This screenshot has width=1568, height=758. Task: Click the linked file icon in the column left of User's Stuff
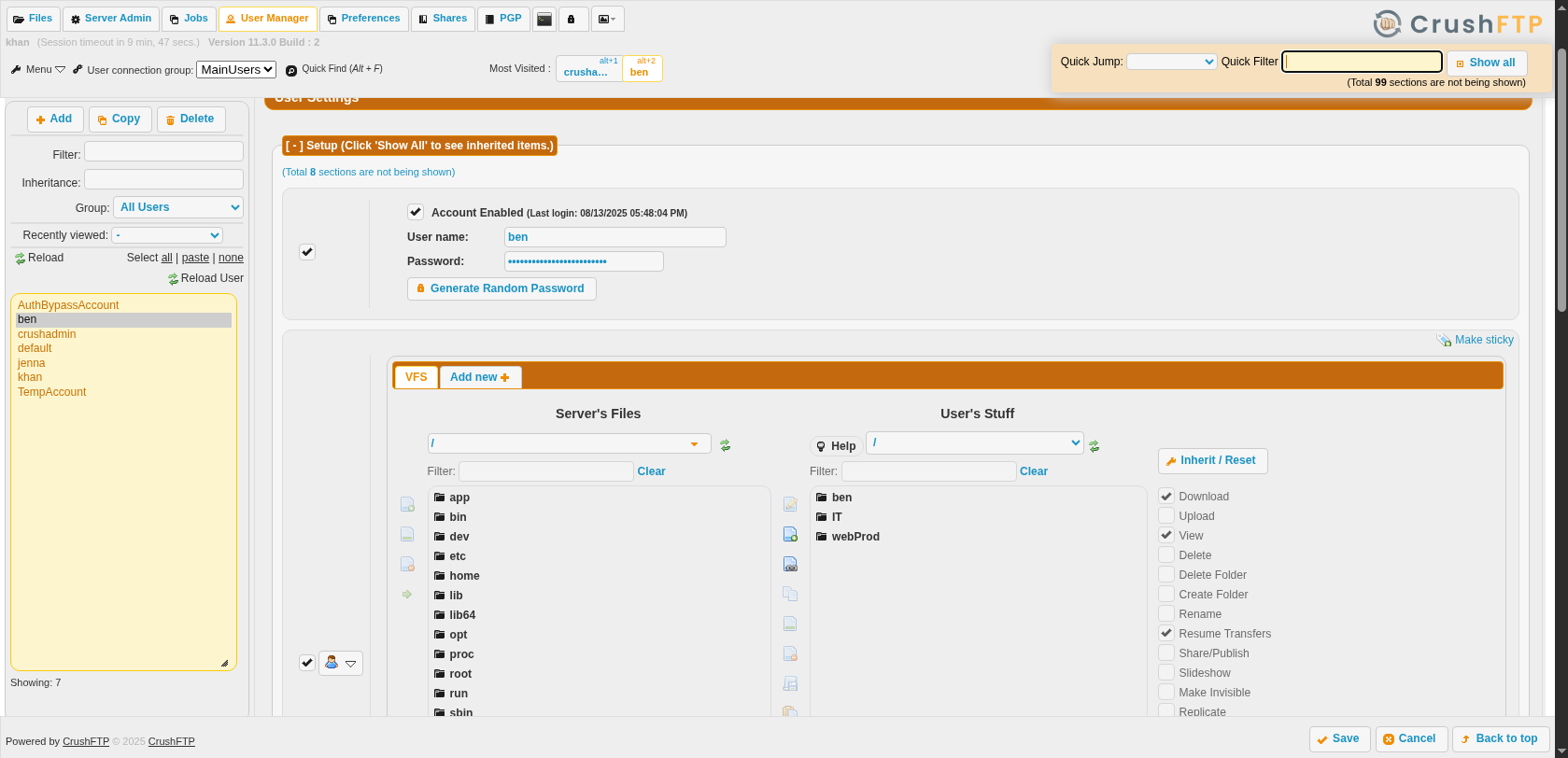click(790, 565)
